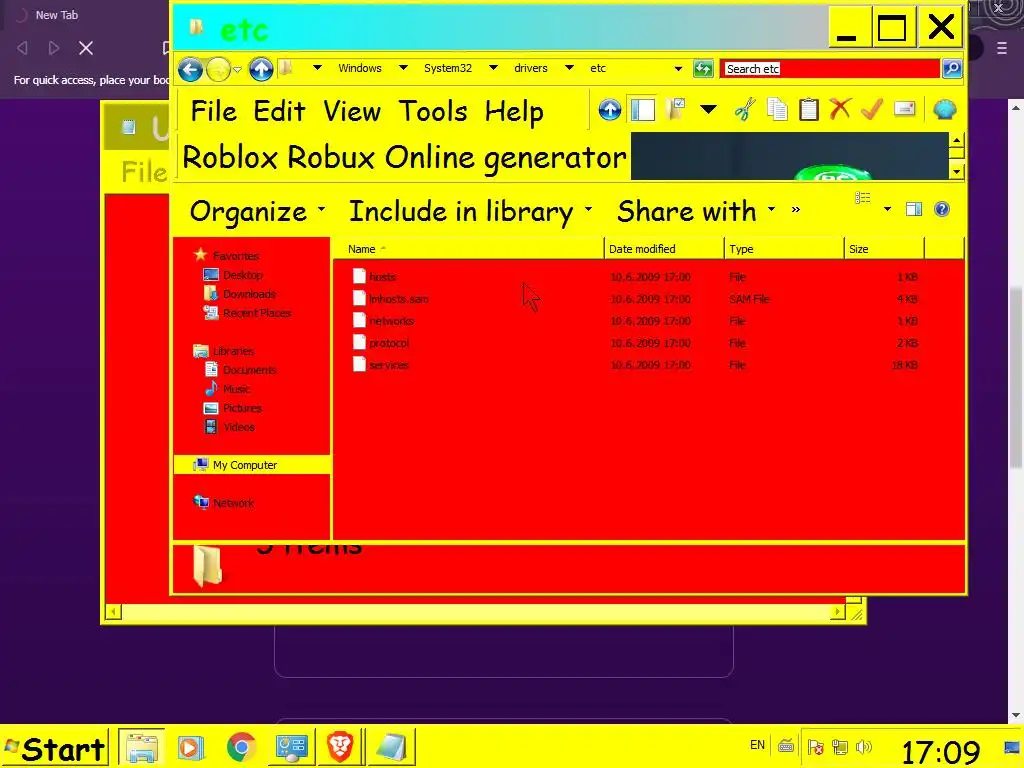
Task: Click the Forward navigation arrow
Action: tap(218, 69)
